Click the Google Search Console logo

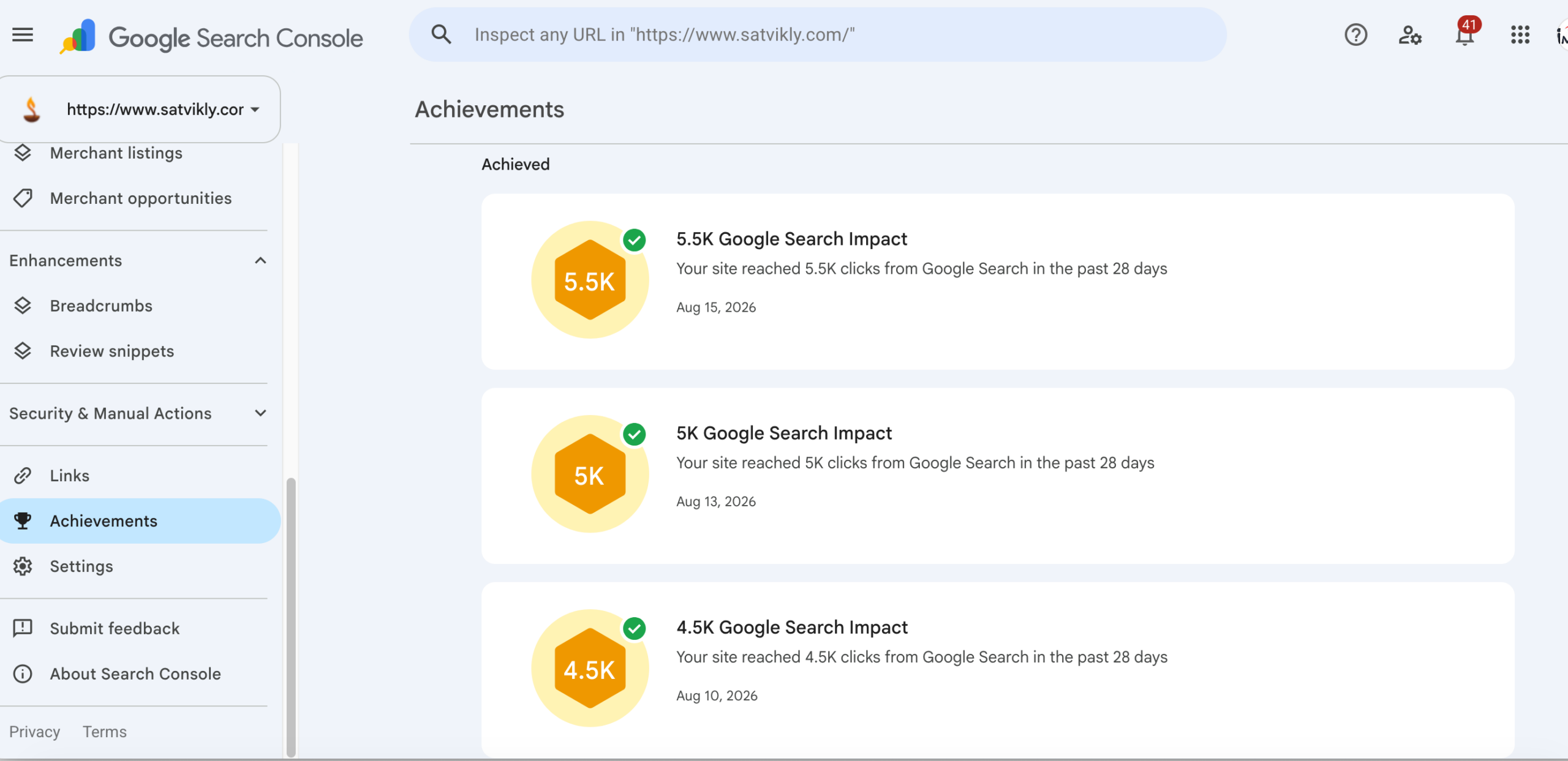point(211,37)
